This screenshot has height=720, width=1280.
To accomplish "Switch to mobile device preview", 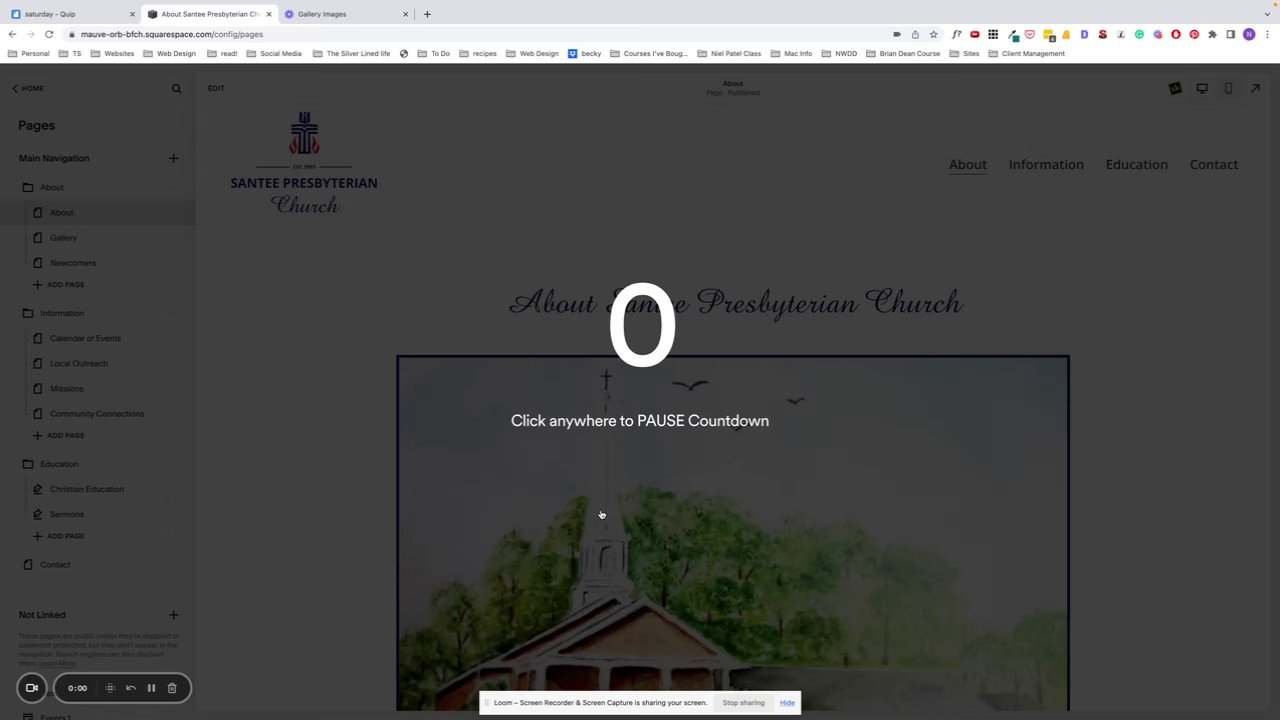I will click(x=1228, y=88).
